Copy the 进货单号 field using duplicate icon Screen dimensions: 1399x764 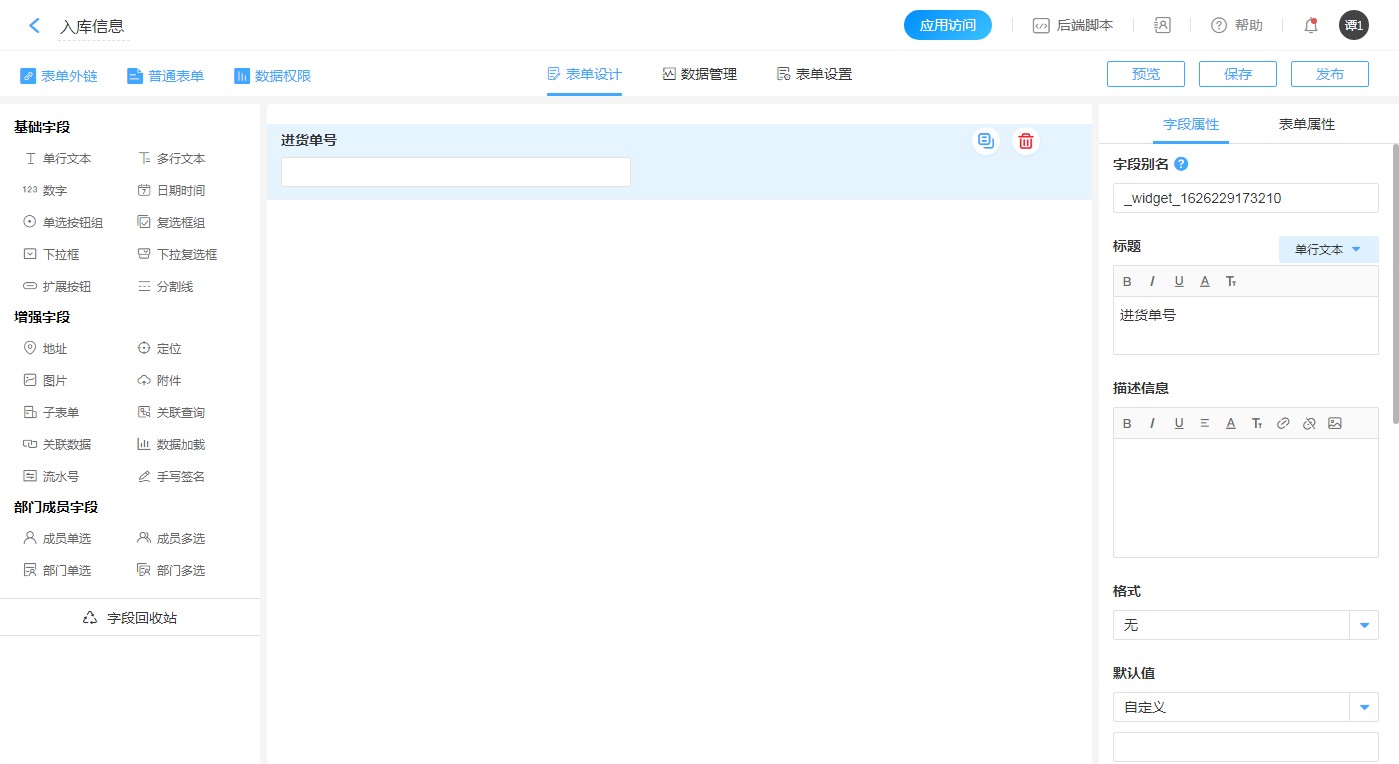(986, 141)
